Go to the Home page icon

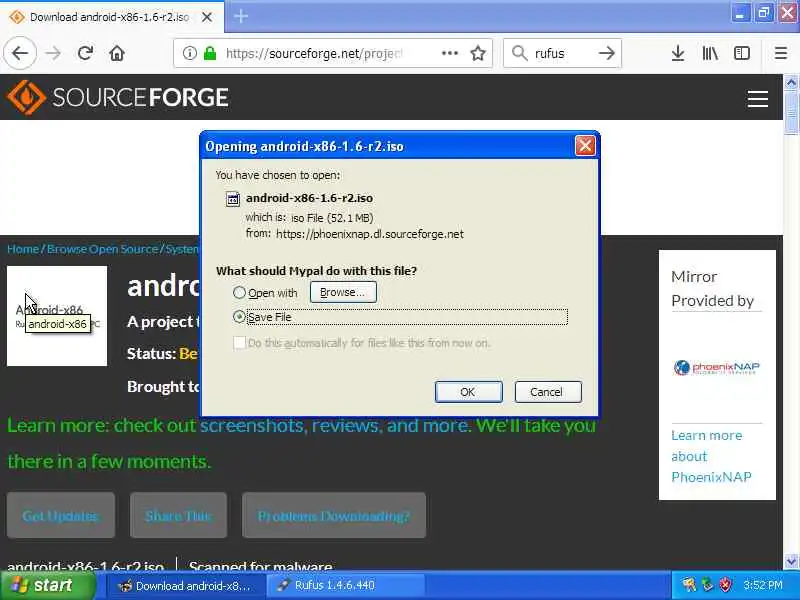coord(117,53)
